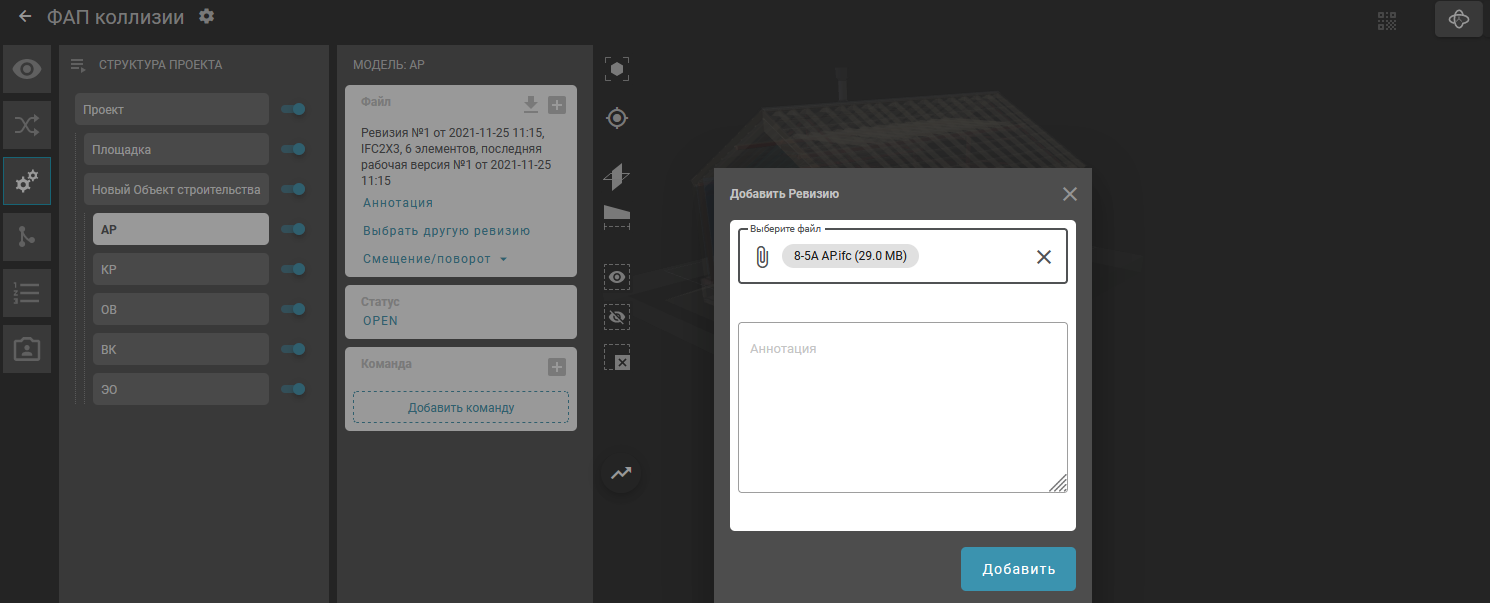Click into the Аннотация text field
The image size is (1490, 603).
[902, 407]
